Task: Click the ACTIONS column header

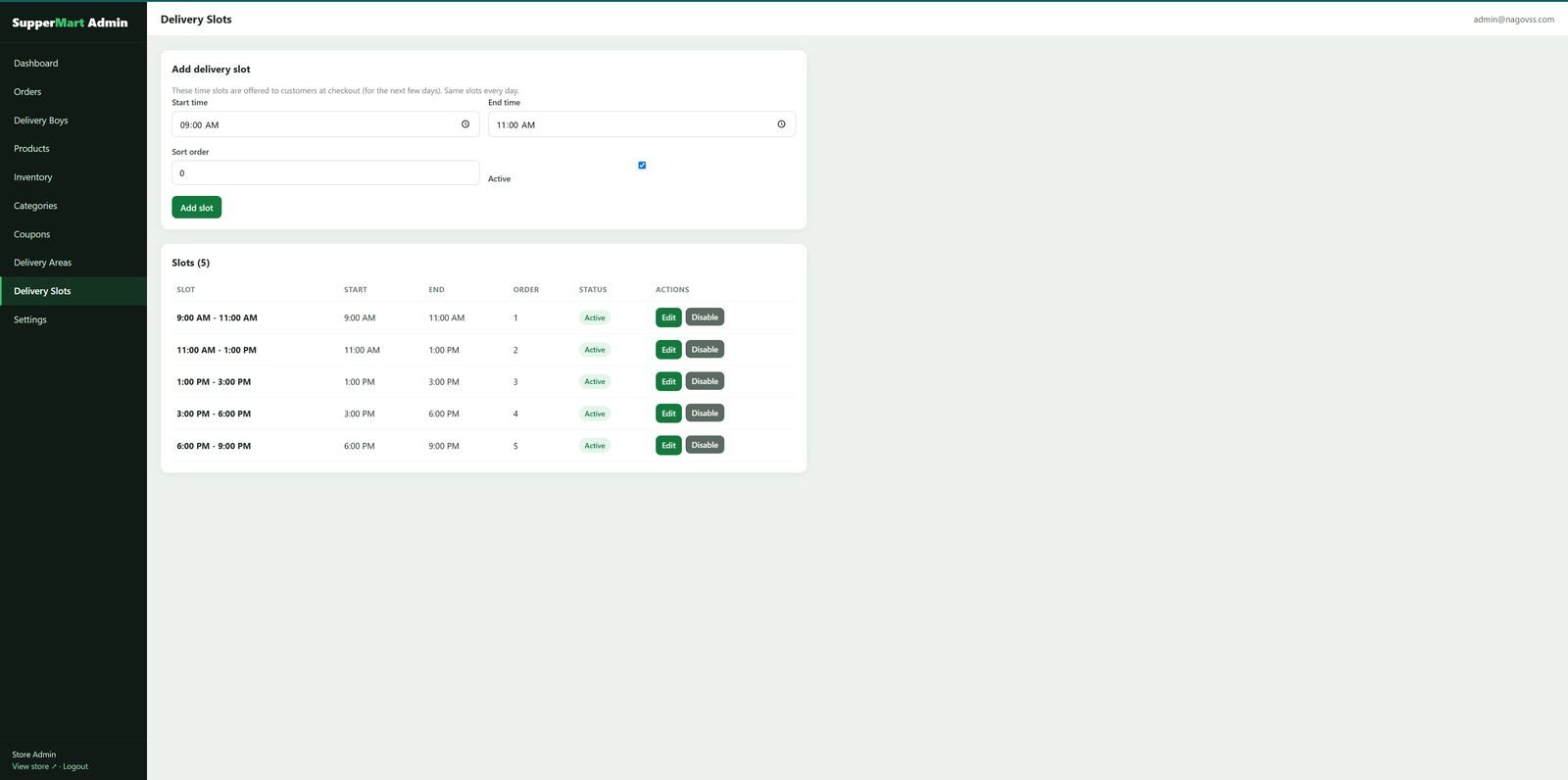Action: [672, 290]
